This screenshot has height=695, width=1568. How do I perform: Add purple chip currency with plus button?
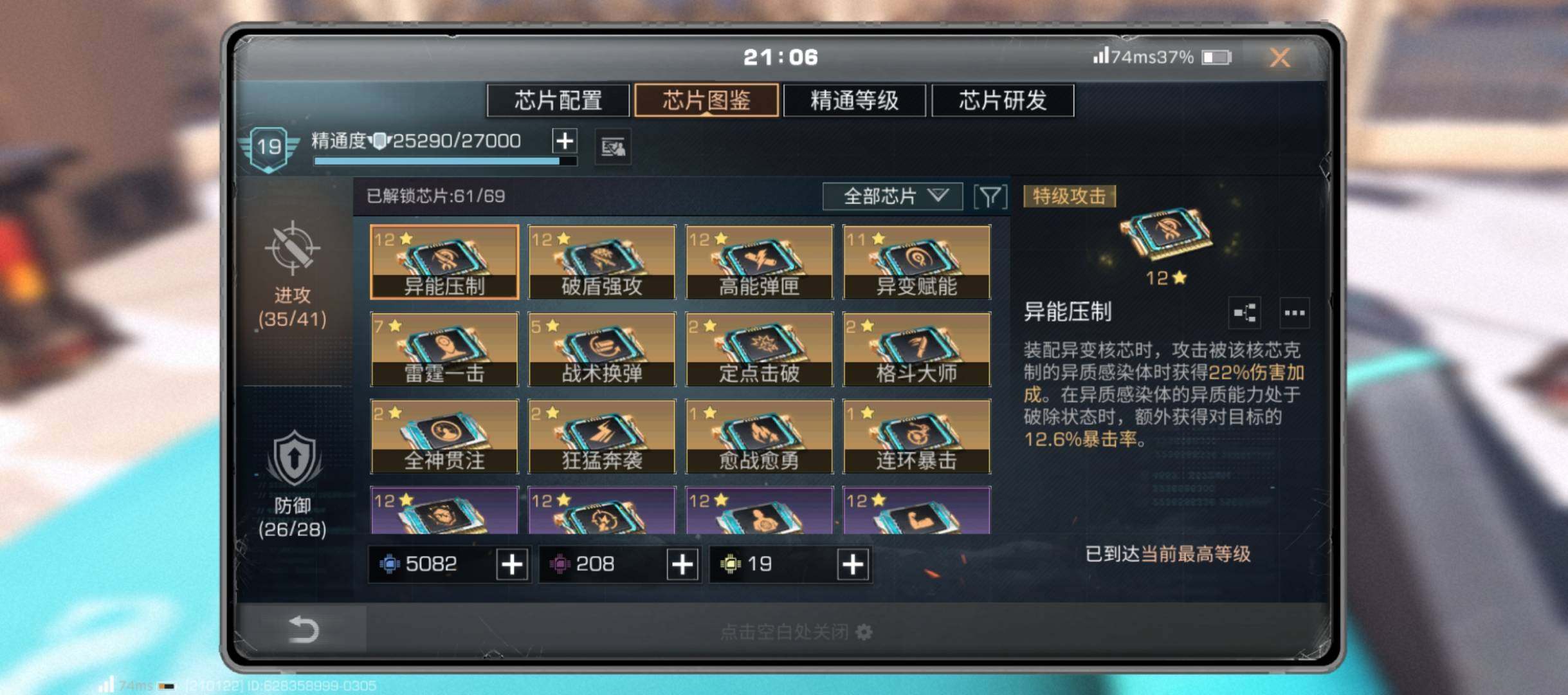click(682, 564)
